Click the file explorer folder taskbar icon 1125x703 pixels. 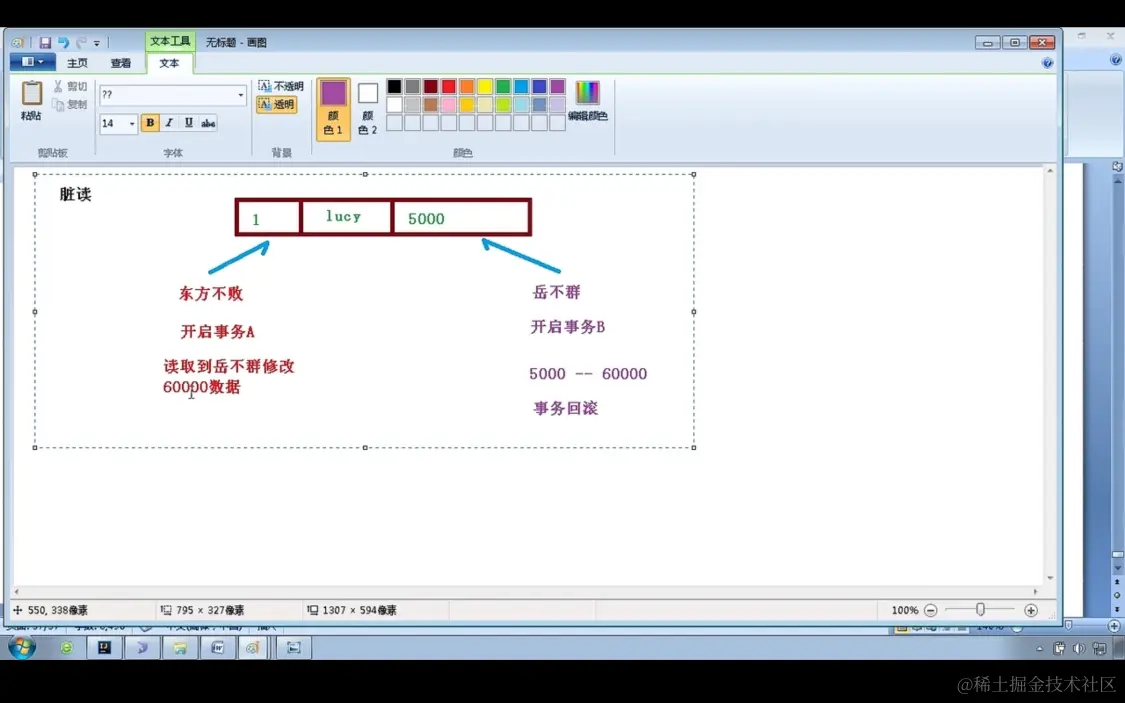pos(179,648)
